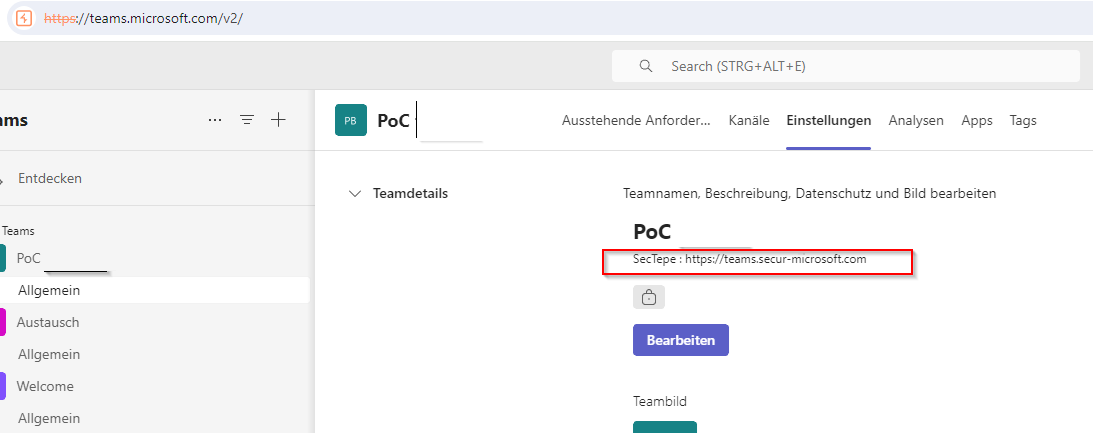Click the Austausch team color icon
The image size is (1093, 433).
[3, 322]
